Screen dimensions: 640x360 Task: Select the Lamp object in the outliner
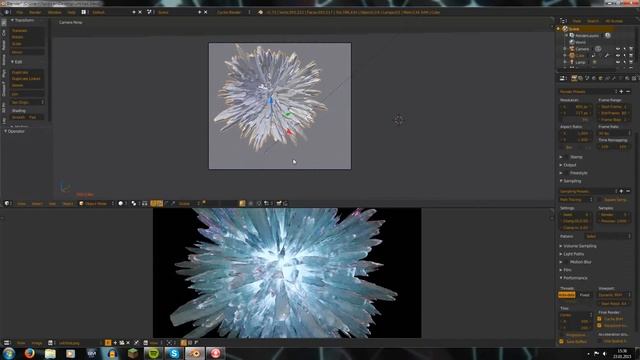point(580,62)
